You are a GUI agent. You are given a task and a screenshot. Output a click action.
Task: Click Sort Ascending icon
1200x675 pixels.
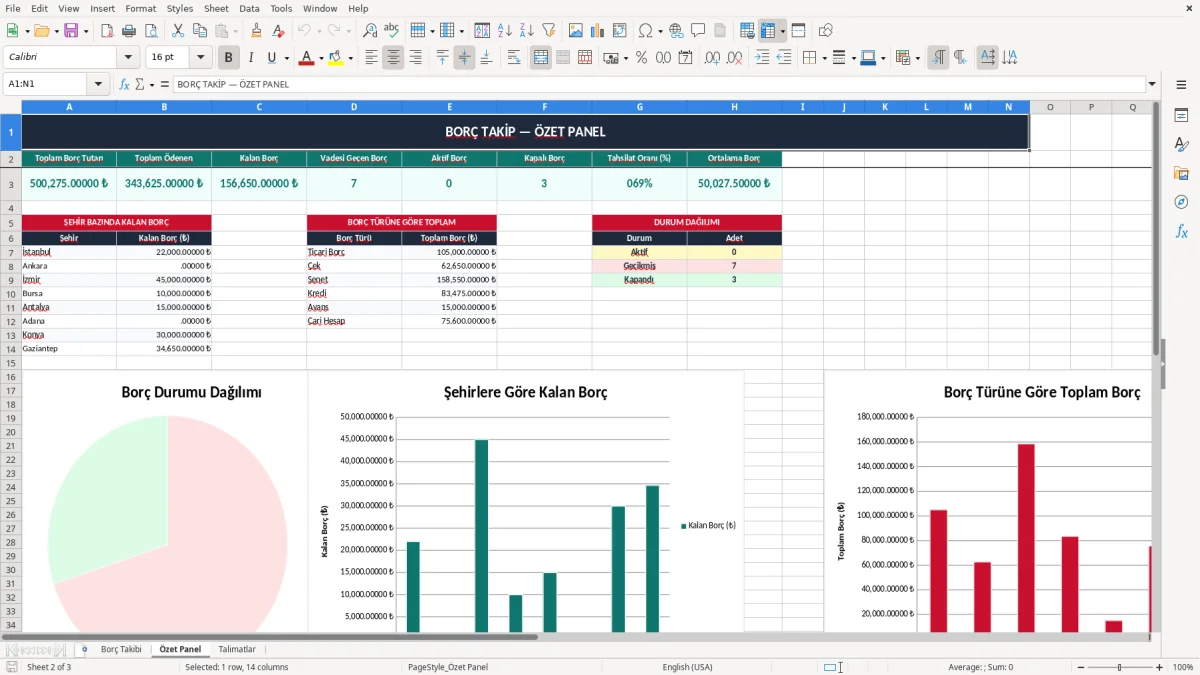coord(505,31)
